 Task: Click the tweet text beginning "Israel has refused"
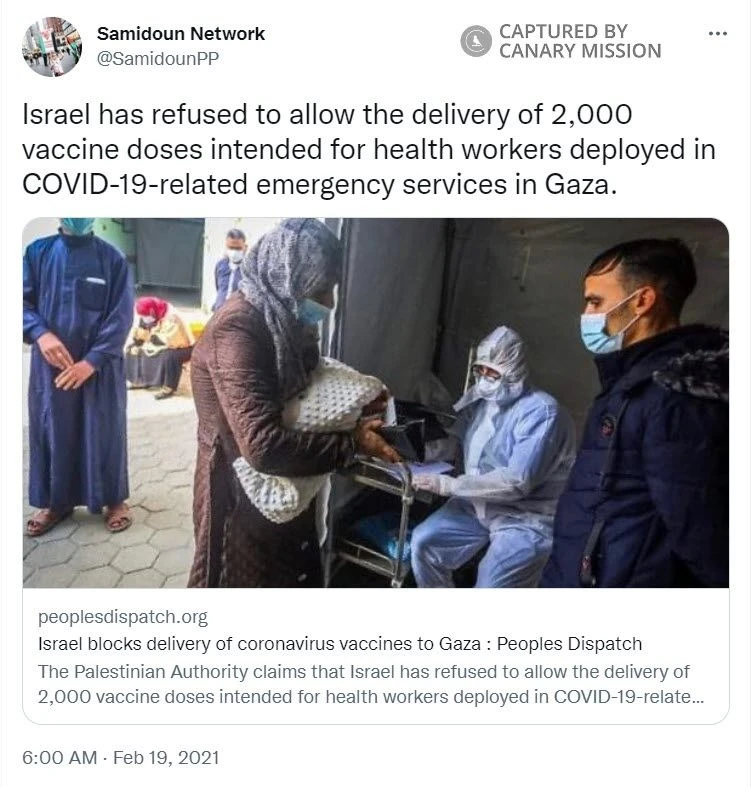pyautogui.click(x=369, y=150)
